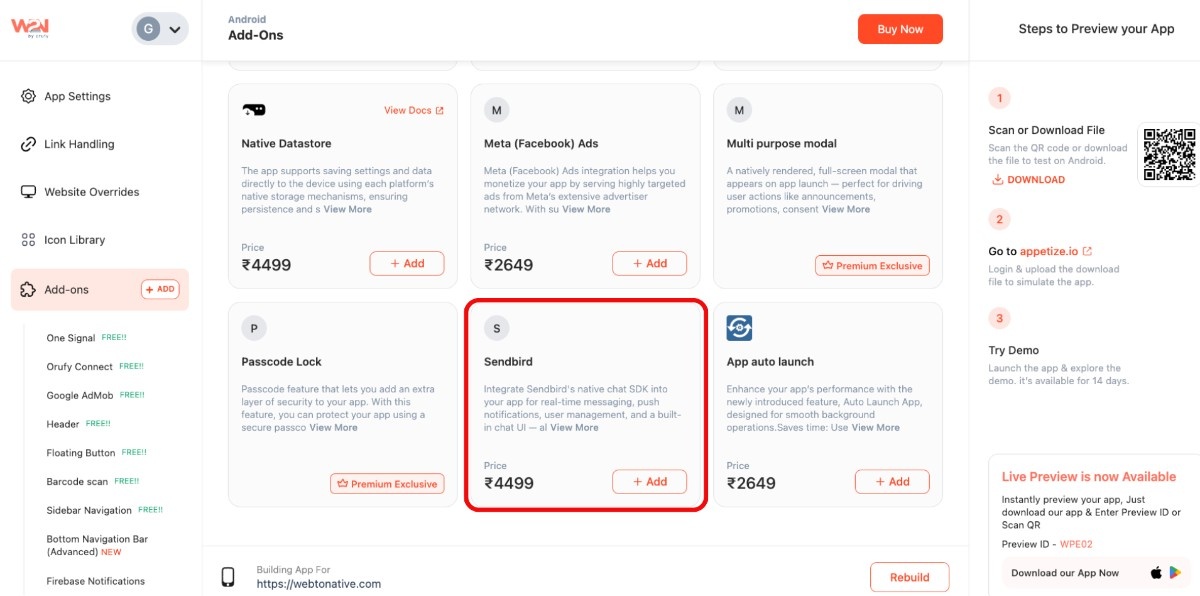The image size is (1200, 596).
Task: Open View Docs link for Native Datastore
Action: pyautogui.click(x=413, y=110)
